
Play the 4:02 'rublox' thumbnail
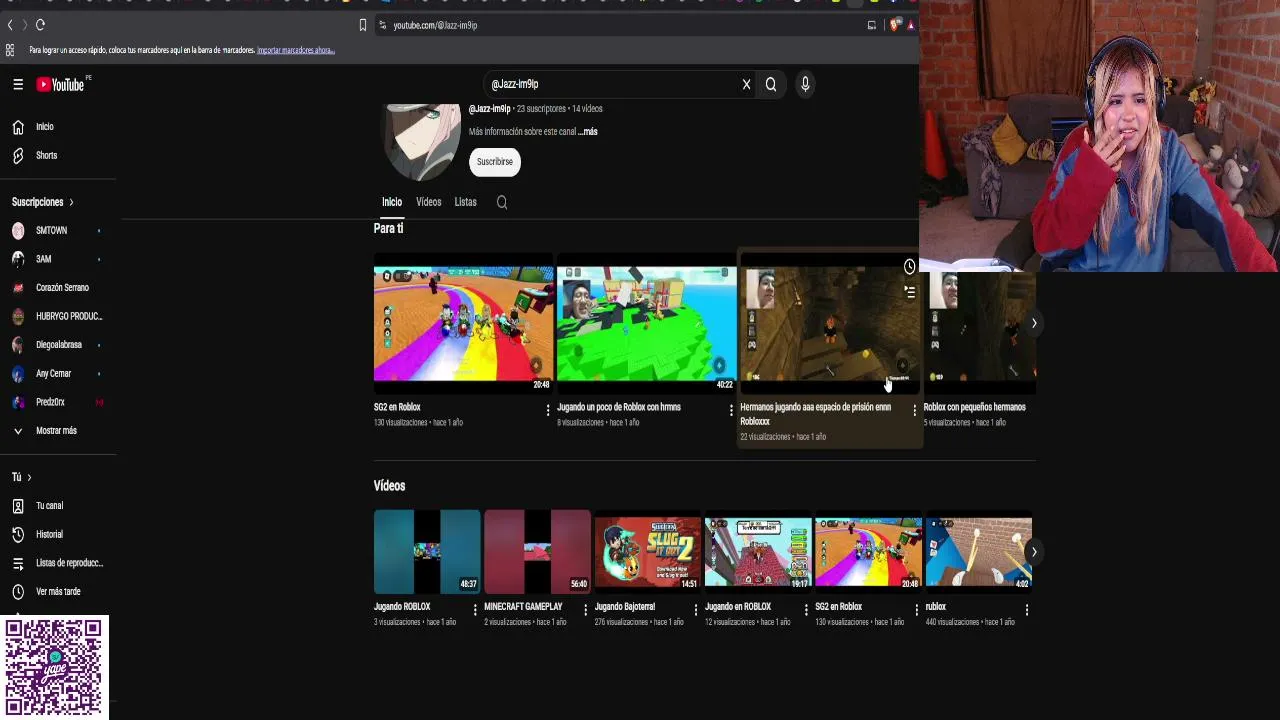coord(978,551)
